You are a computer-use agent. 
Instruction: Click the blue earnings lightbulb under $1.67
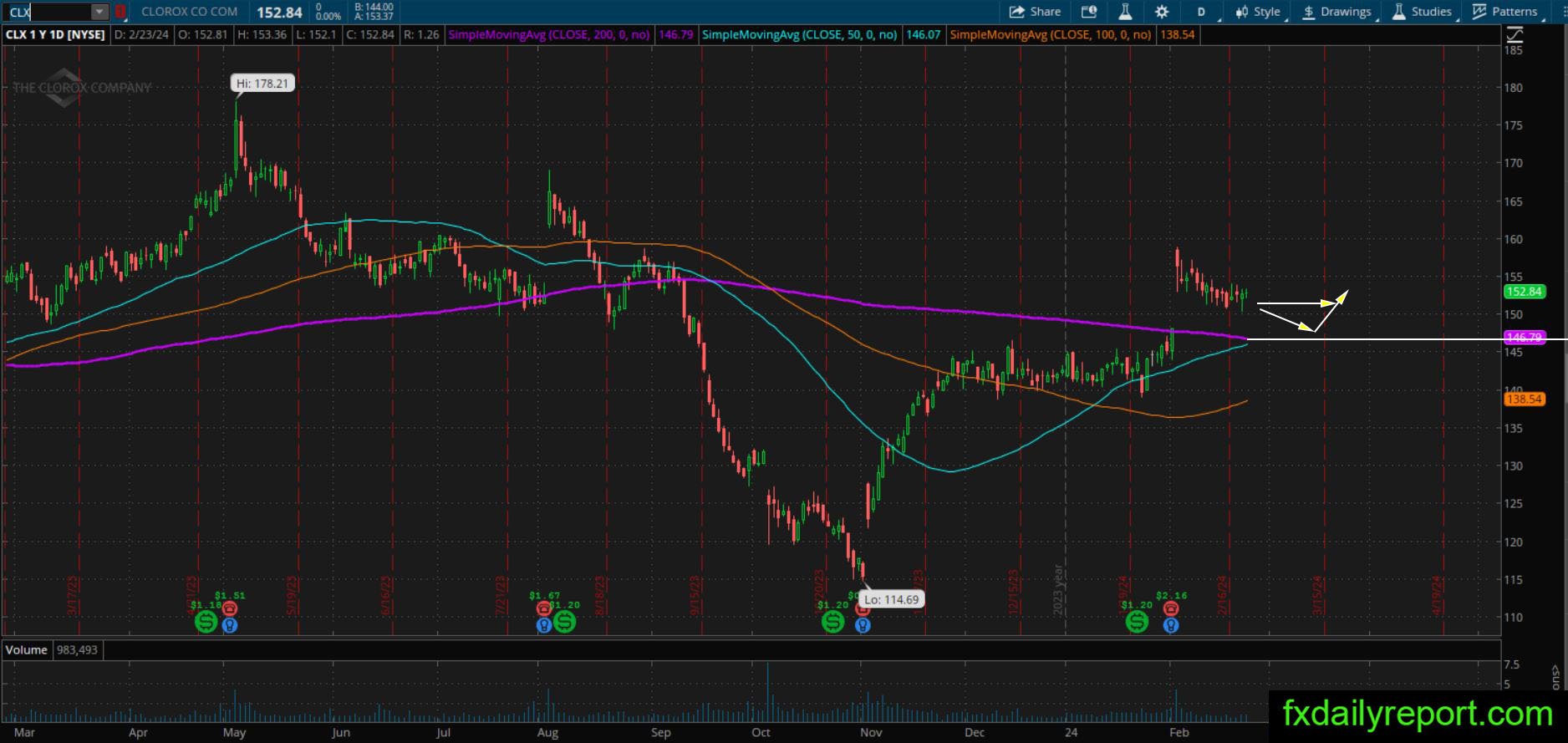click(x=544, y=625)
